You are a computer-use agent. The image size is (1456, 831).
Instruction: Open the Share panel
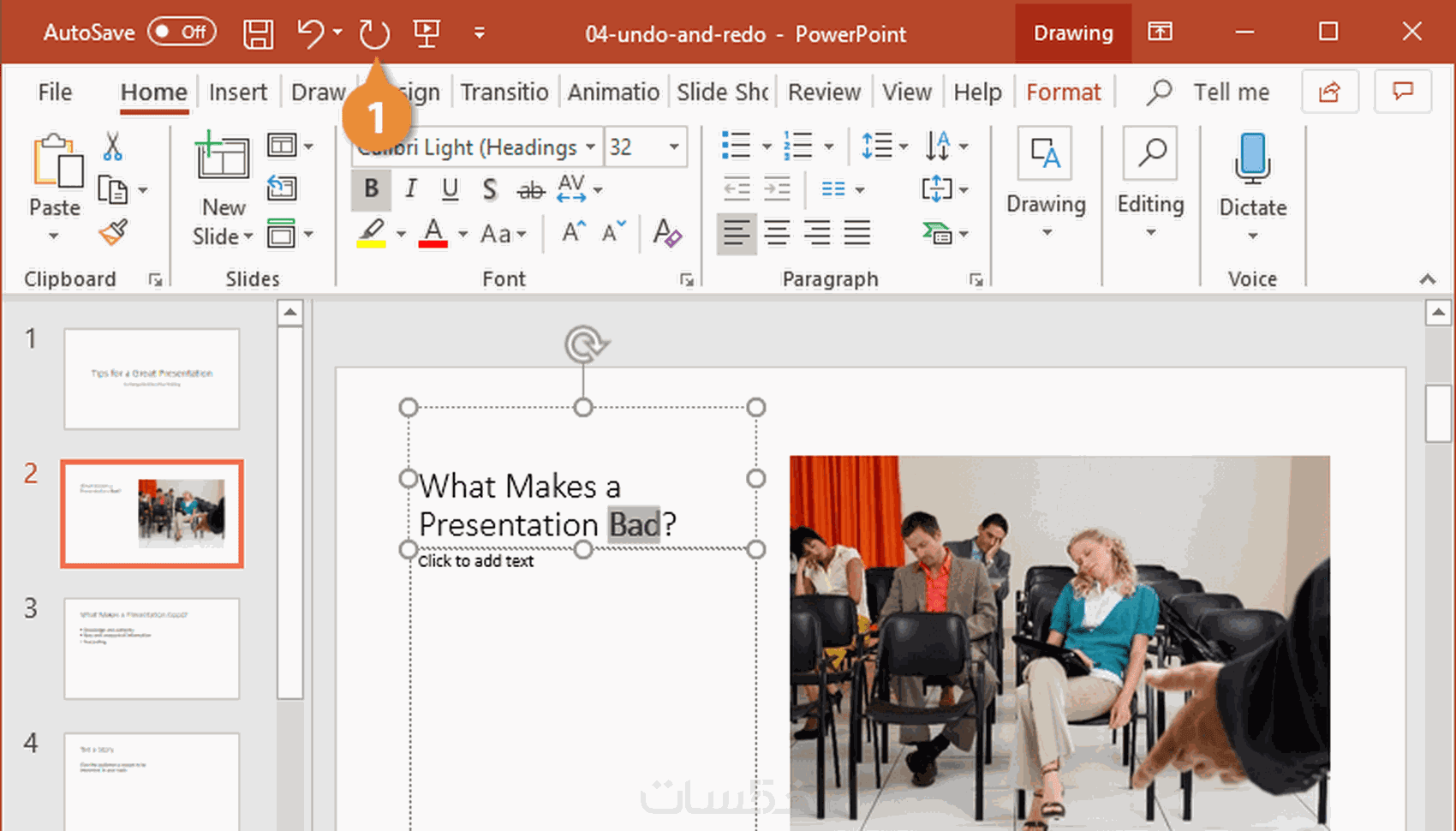tap(1330, 92)
